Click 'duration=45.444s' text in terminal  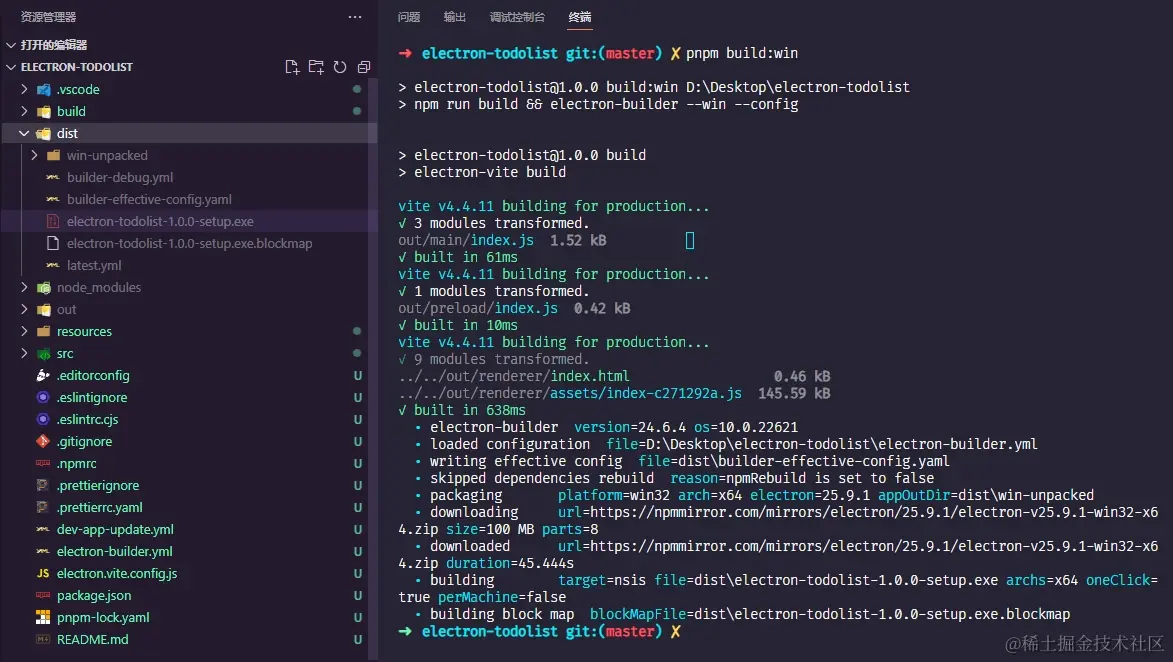509,563
